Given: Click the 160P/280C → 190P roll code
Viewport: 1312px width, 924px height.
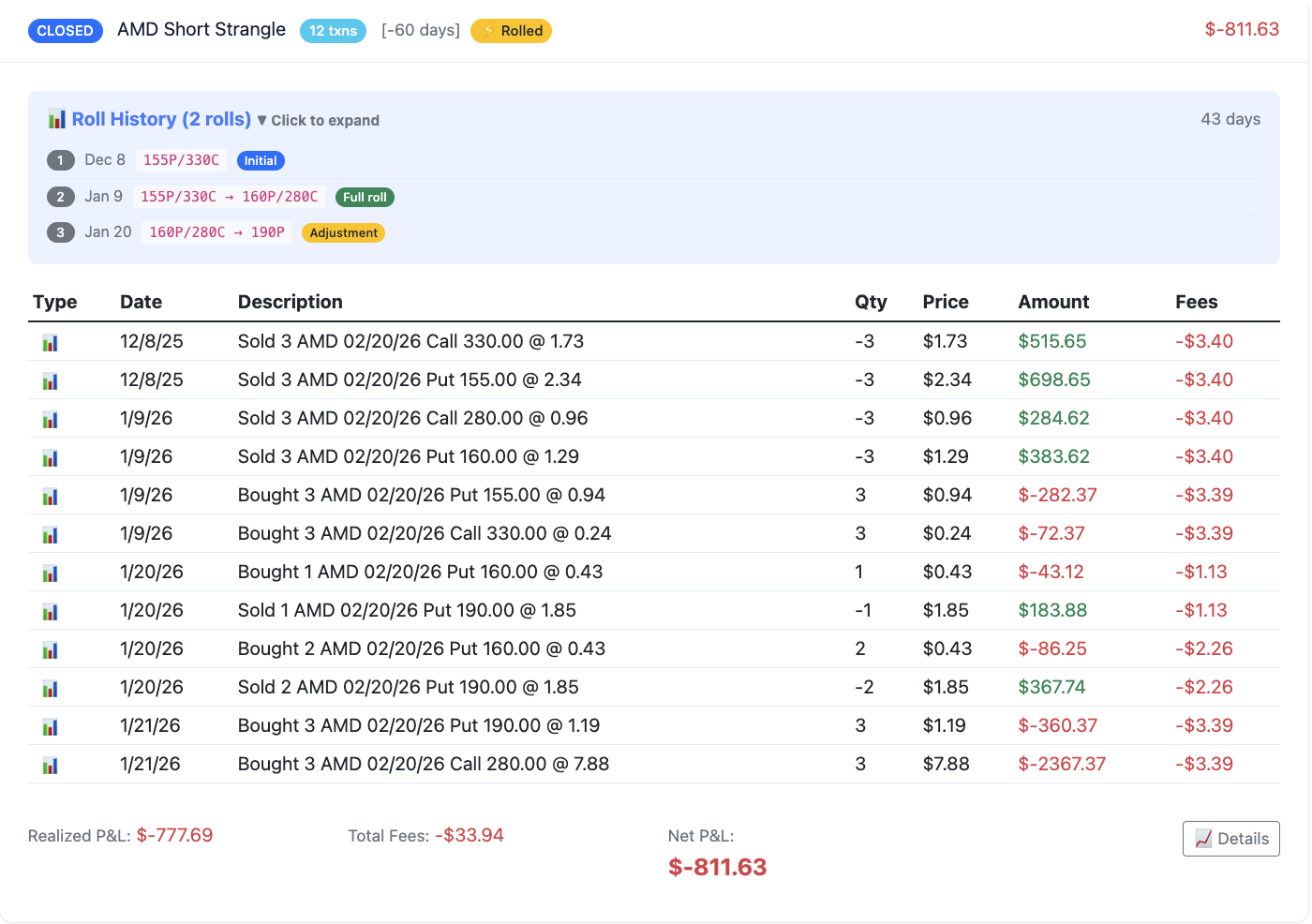Looking at the screenshot, I should [216, 232].
